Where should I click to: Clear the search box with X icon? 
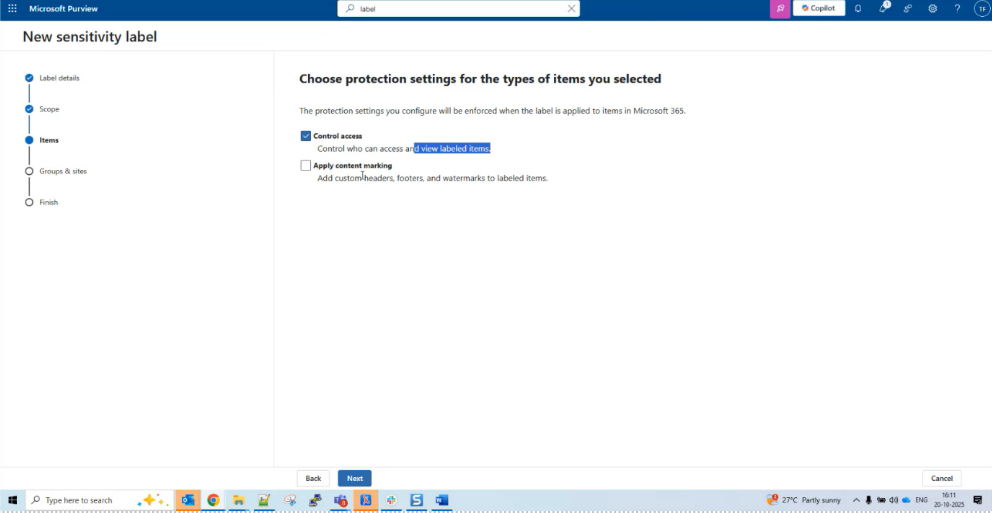click(x=571, y=8)
